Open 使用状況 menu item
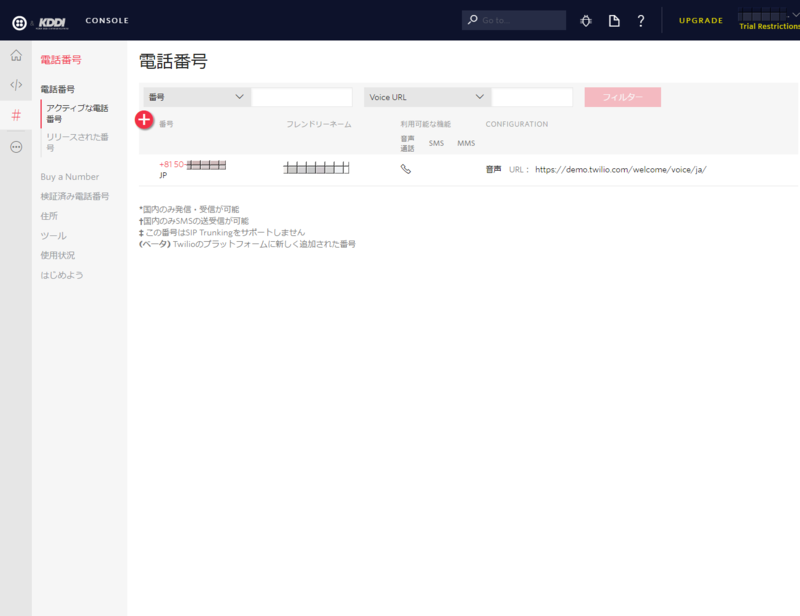800x616 pixels. coord(58,255)
